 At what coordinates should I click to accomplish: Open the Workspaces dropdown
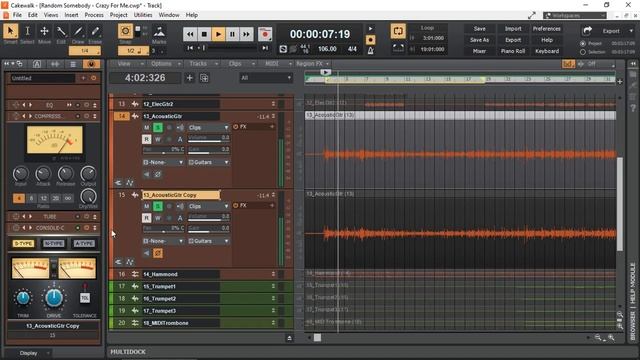575,16
